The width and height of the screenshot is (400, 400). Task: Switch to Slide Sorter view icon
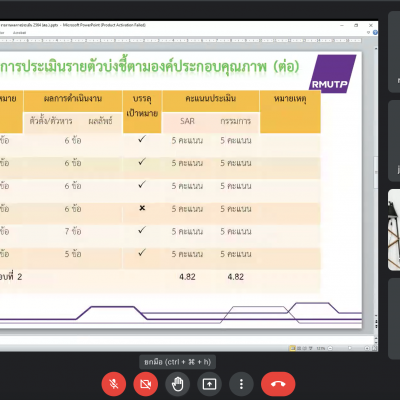click(299, 348)
